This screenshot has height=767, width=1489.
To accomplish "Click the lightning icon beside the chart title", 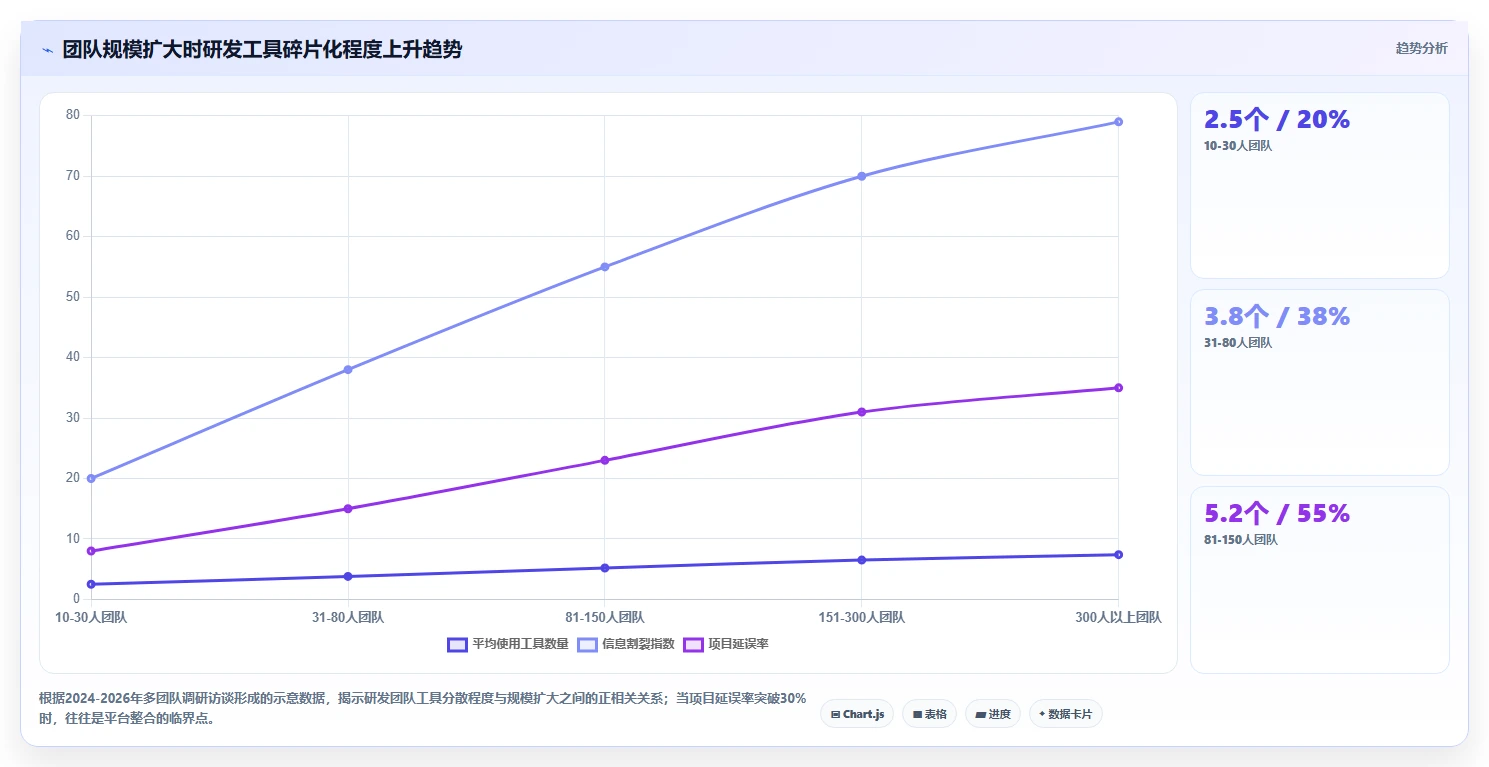I will tap(47, 50).
